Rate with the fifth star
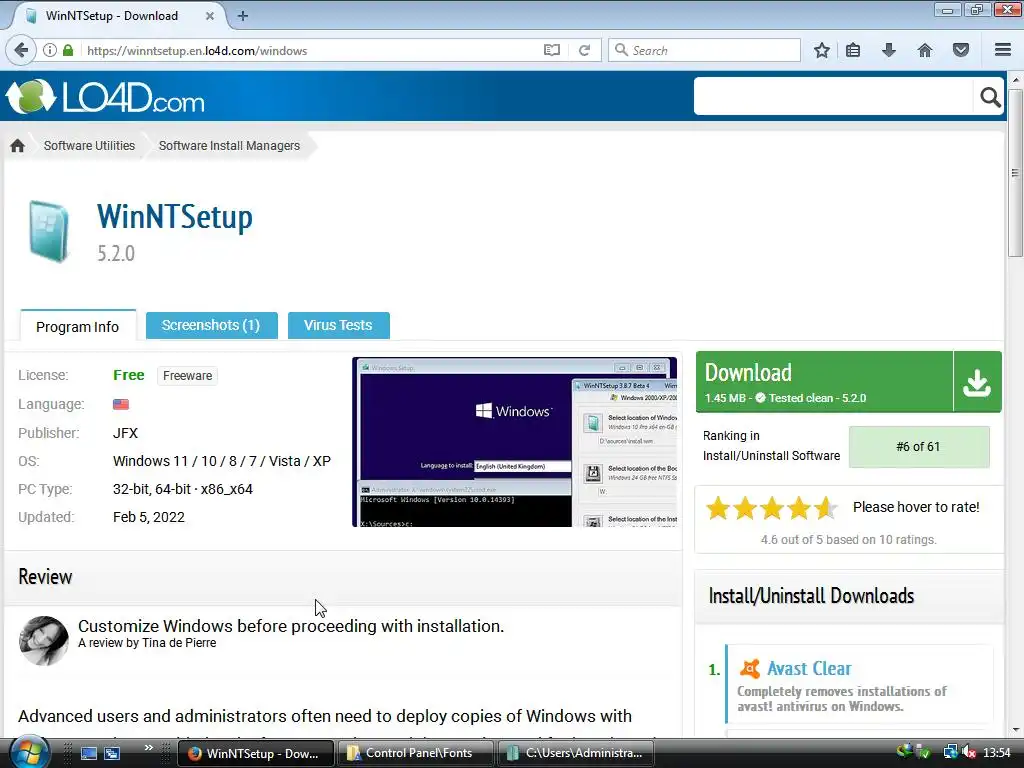 (x=825, y=507)
